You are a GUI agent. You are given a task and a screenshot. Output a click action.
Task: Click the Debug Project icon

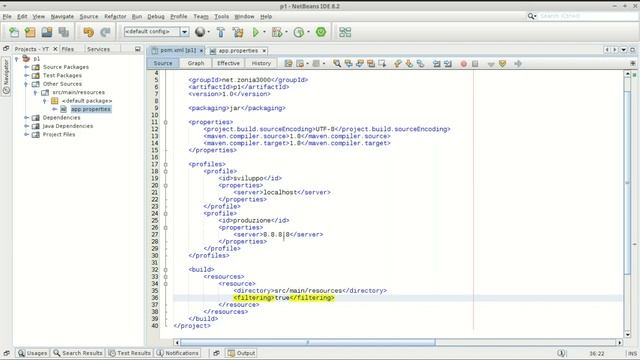(x=277, y=32)
